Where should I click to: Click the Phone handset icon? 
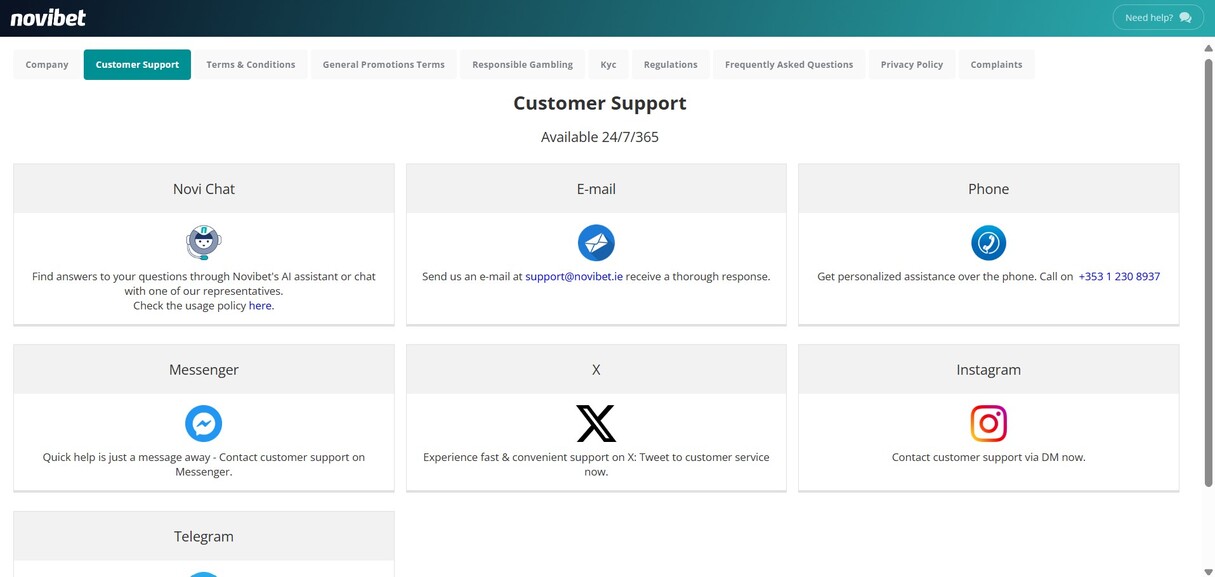(988, 242)
